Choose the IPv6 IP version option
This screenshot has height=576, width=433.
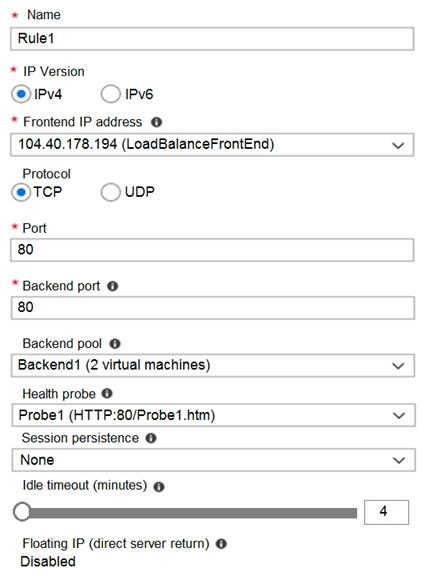[x=111, y=94]
